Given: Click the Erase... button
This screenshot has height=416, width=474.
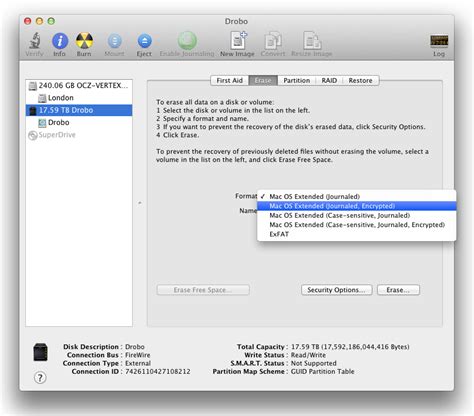Looking at the screenshot, I should [x=398, y=290].
